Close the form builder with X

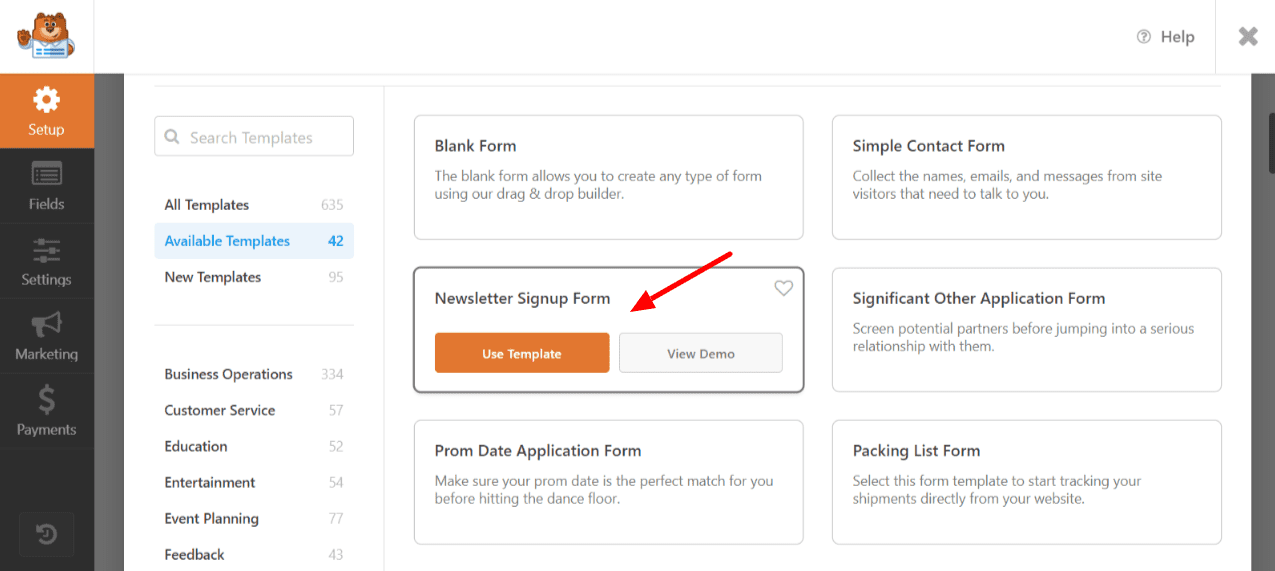(x=1248, y=37)
